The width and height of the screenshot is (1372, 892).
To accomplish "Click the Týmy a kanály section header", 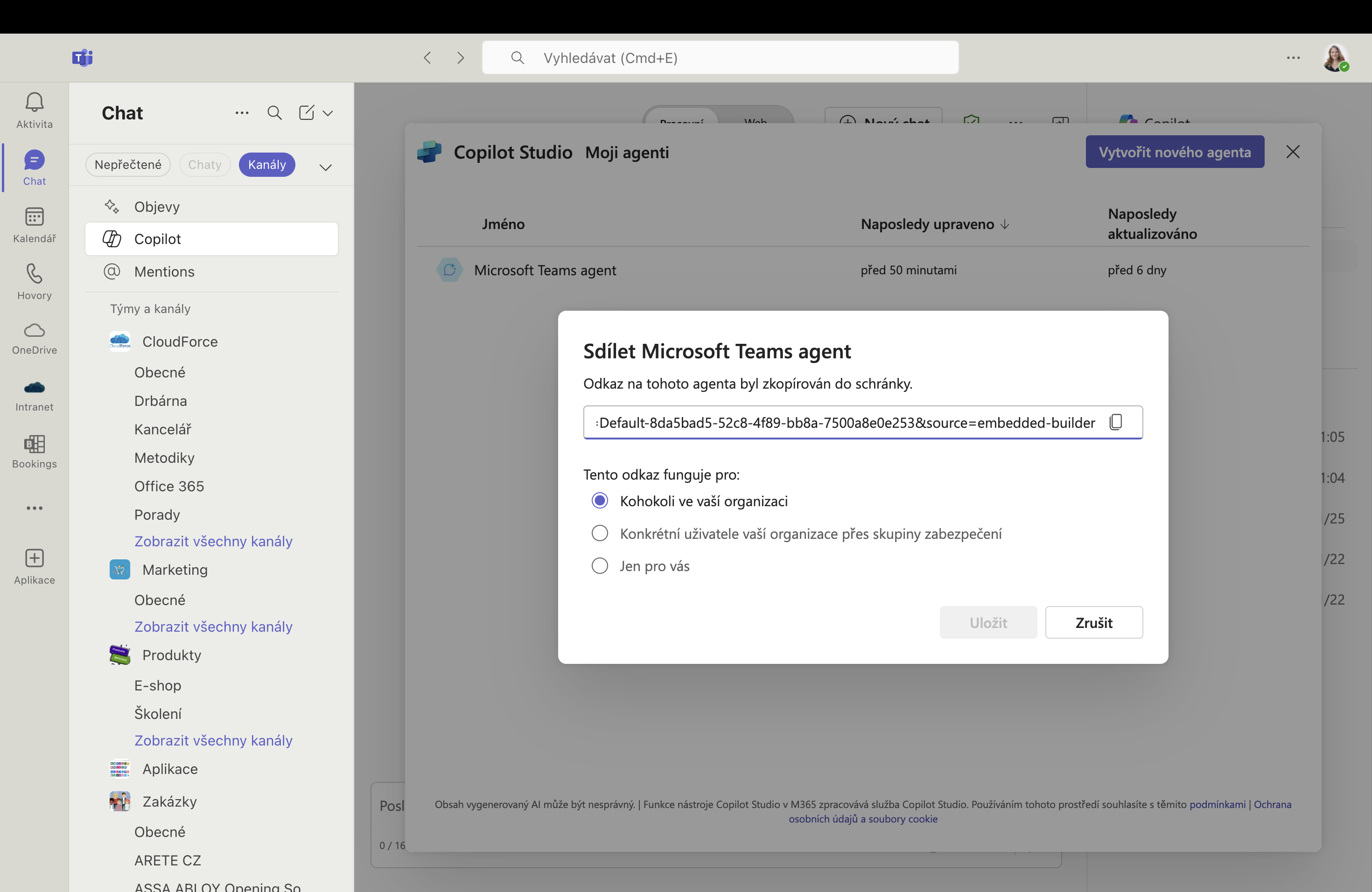I will pyautogui.click(x=150, y=309).
